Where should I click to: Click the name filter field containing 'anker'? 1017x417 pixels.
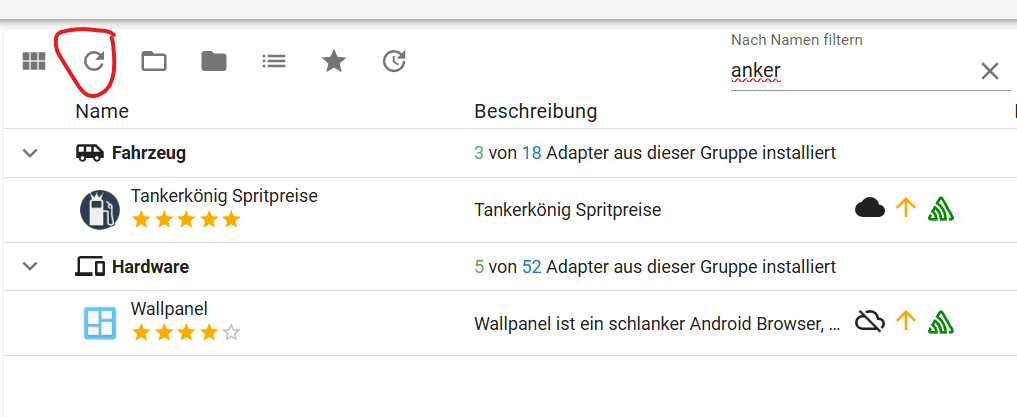coord(850,70)
